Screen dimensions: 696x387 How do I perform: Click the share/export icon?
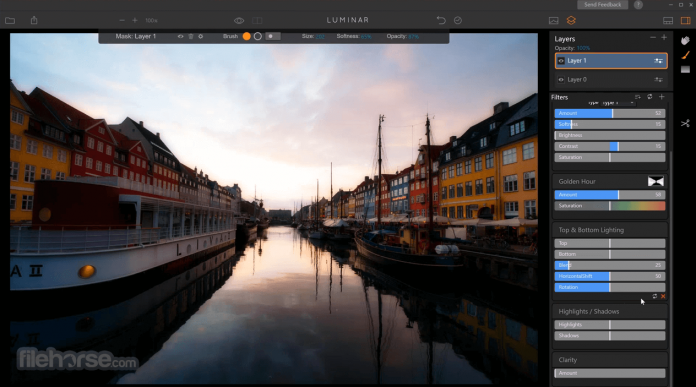34,20
